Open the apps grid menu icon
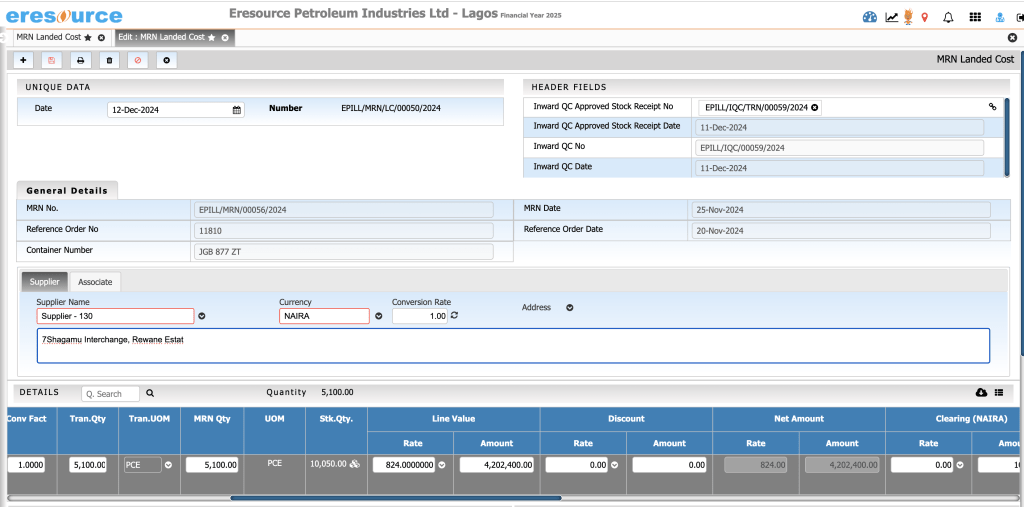 975,17
